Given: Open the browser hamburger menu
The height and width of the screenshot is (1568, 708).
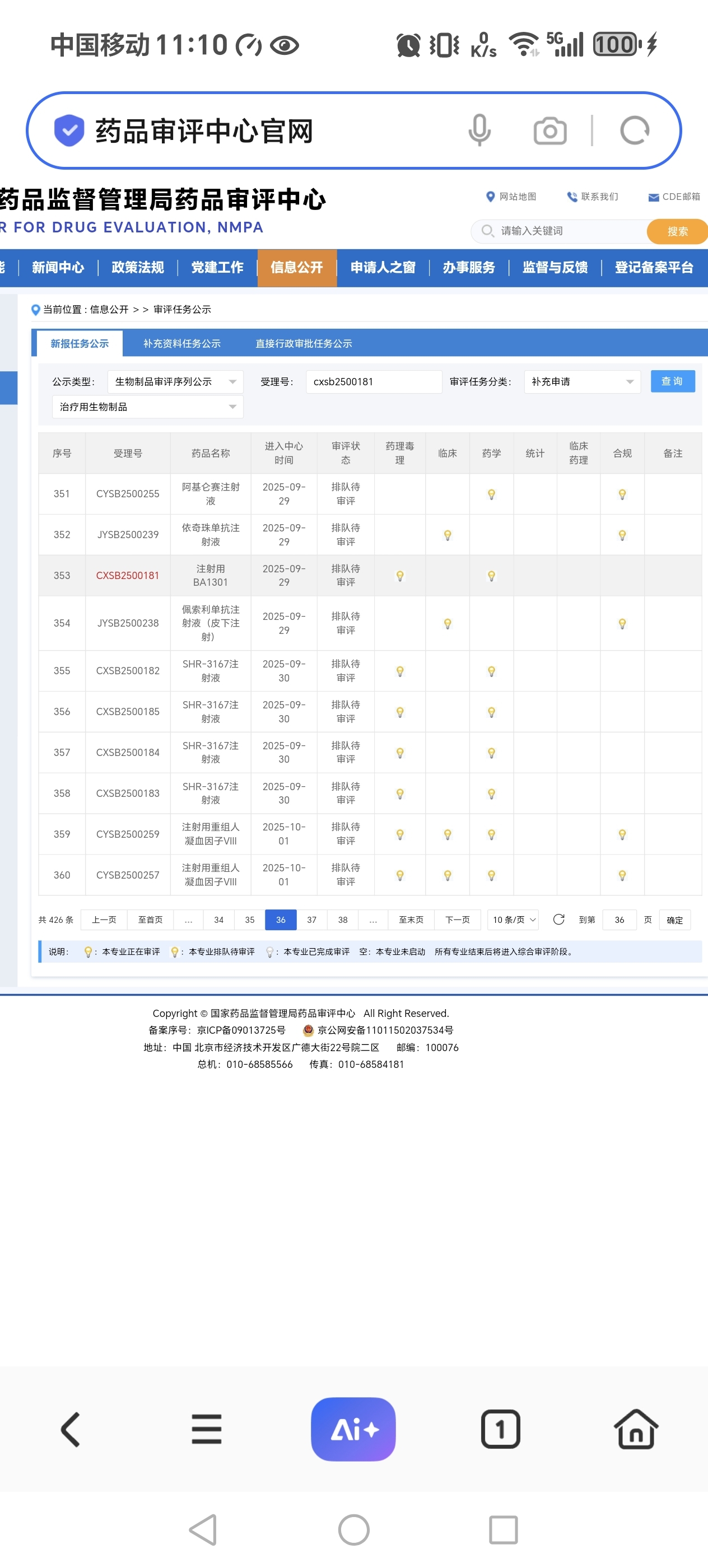Looking at the screenshot, I should [x=206, y=1429].
